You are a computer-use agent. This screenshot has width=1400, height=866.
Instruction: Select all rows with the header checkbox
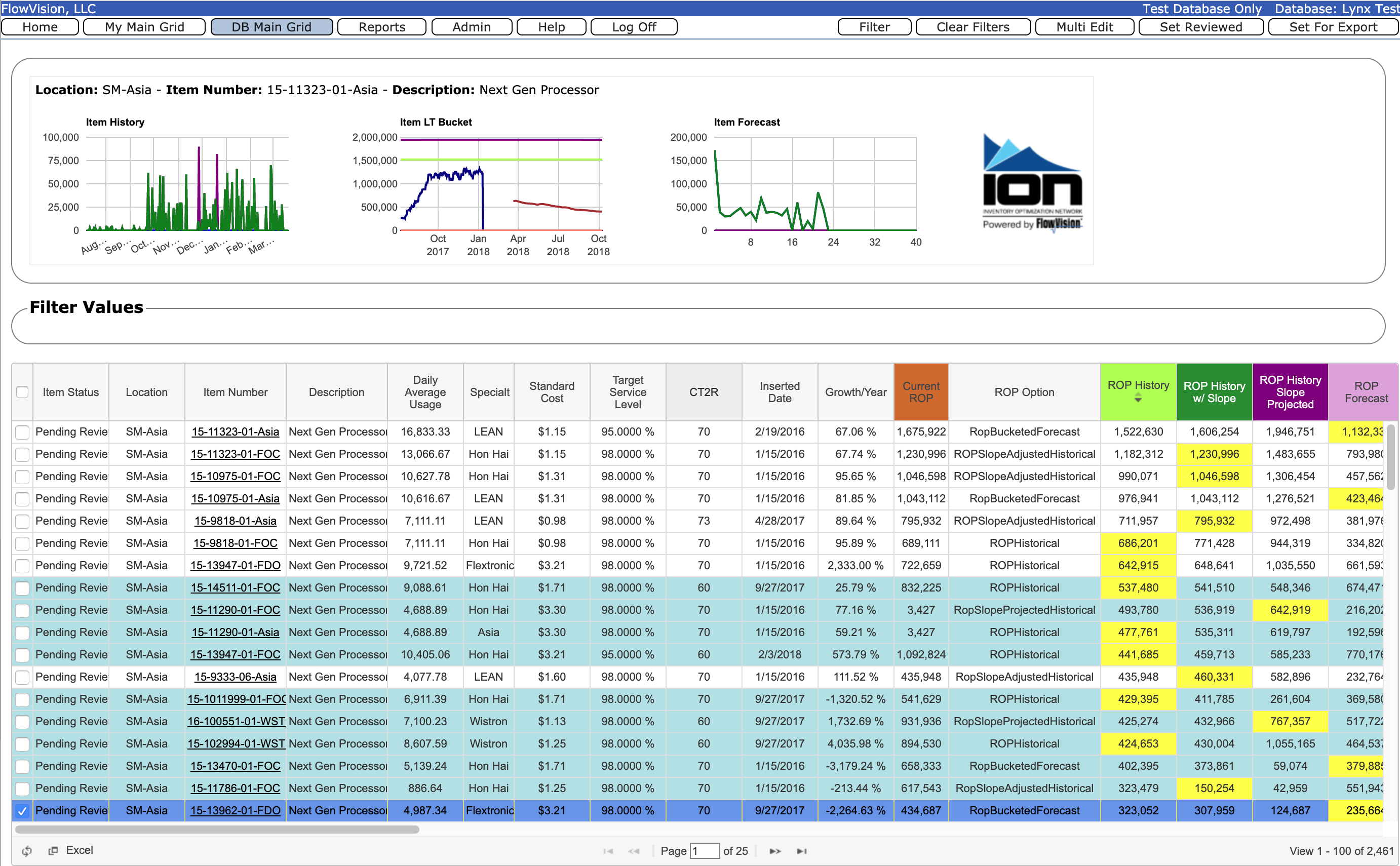pyautogui.click(x=22, y=392)
